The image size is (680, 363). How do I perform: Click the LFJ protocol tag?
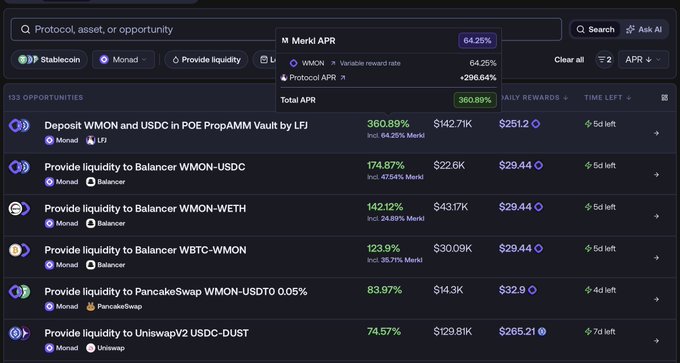coord(96,141)
